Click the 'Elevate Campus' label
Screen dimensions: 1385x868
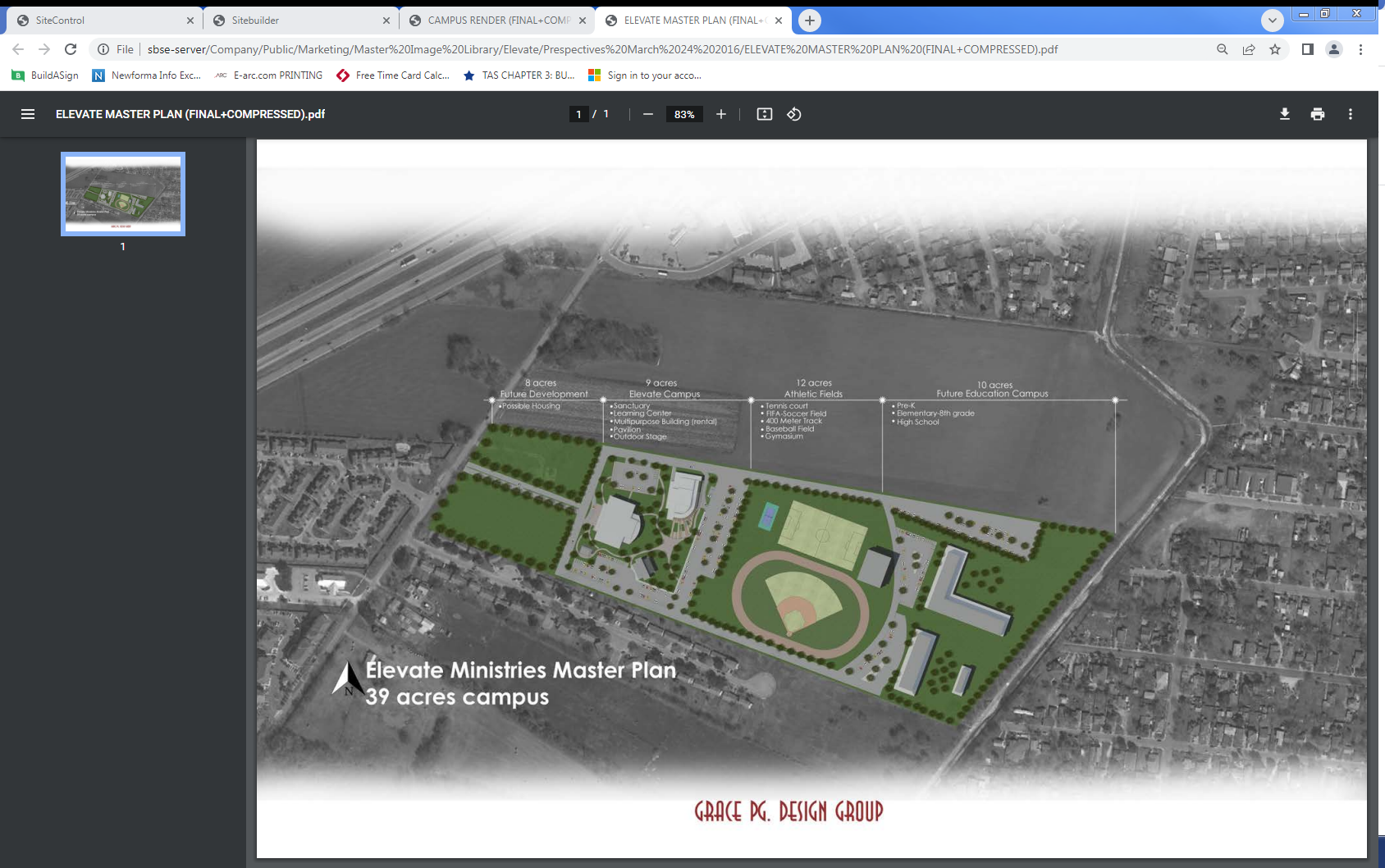[665, 395]
